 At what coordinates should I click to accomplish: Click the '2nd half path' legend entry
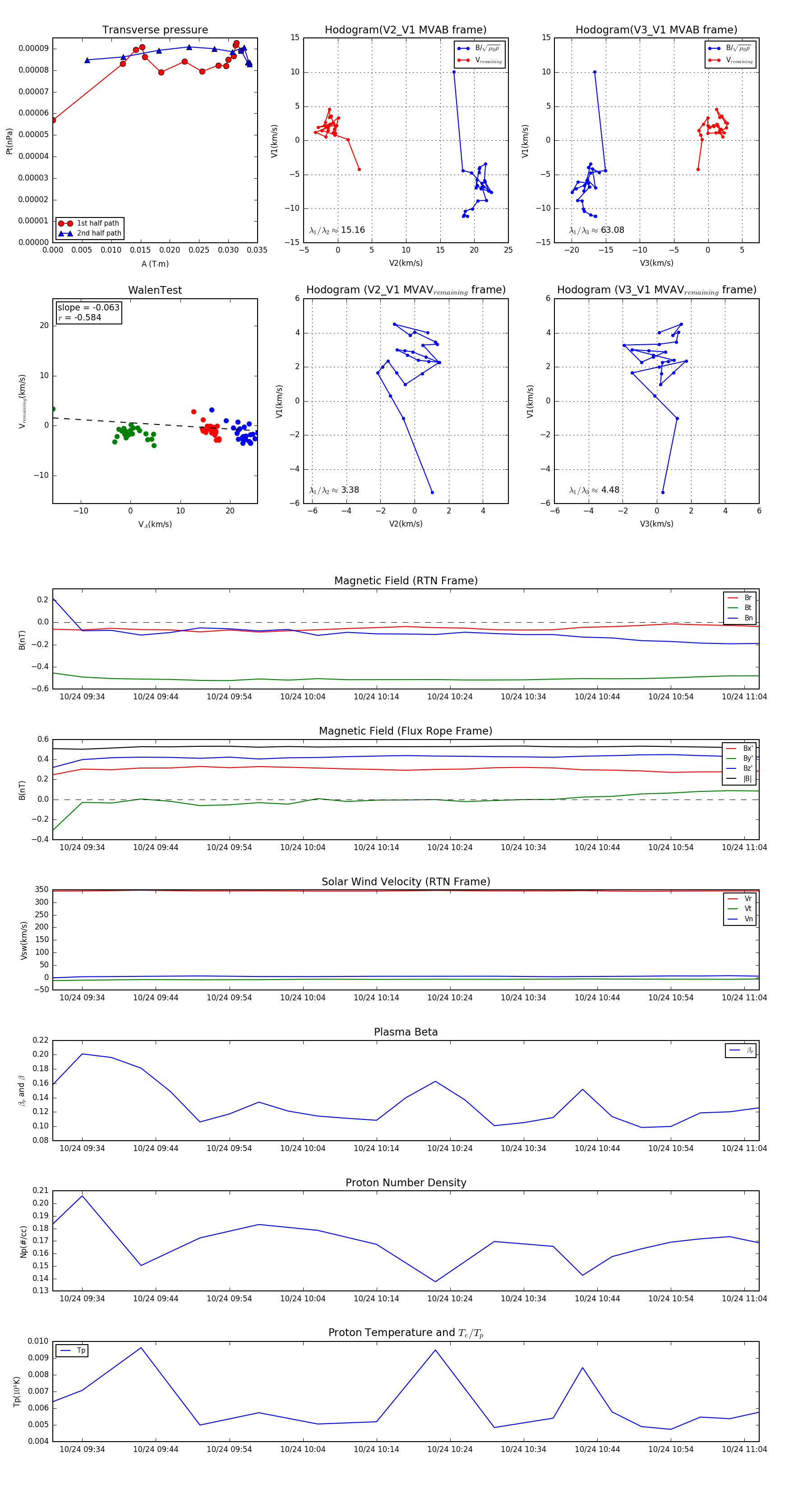pos(90,233)
